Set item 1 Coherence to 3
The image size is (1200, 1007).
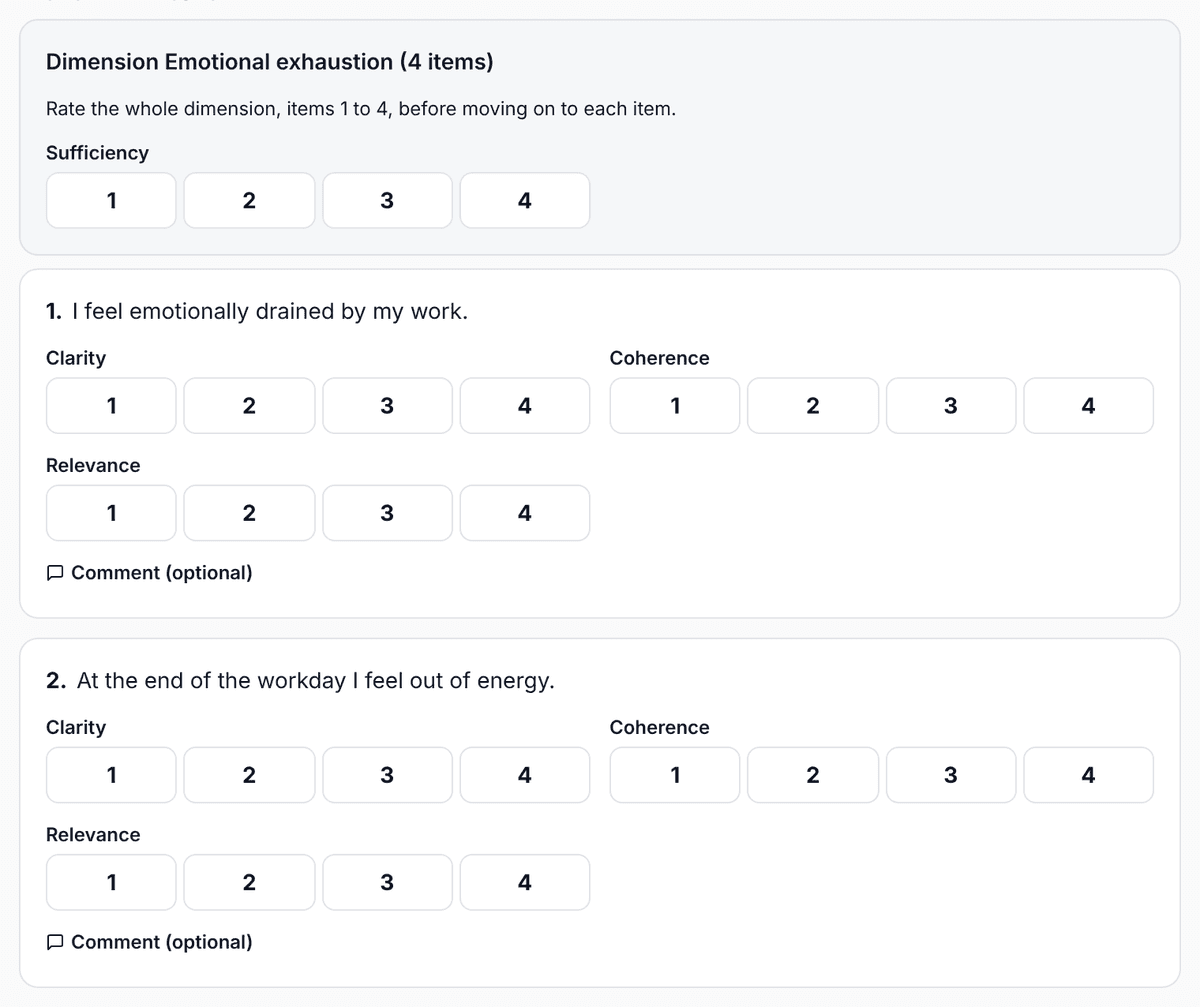pos(951,405)
